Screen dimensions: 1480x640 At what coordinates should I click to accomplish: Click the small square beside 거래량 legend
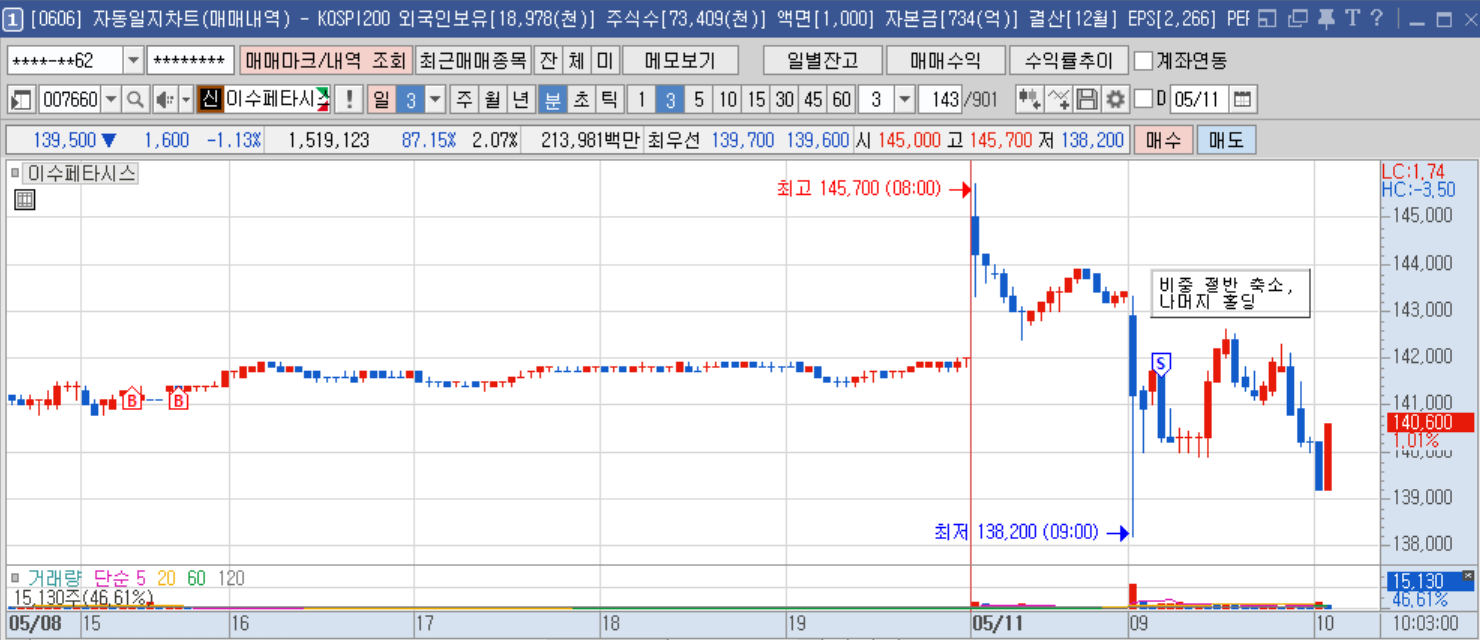tap(15, 577)
